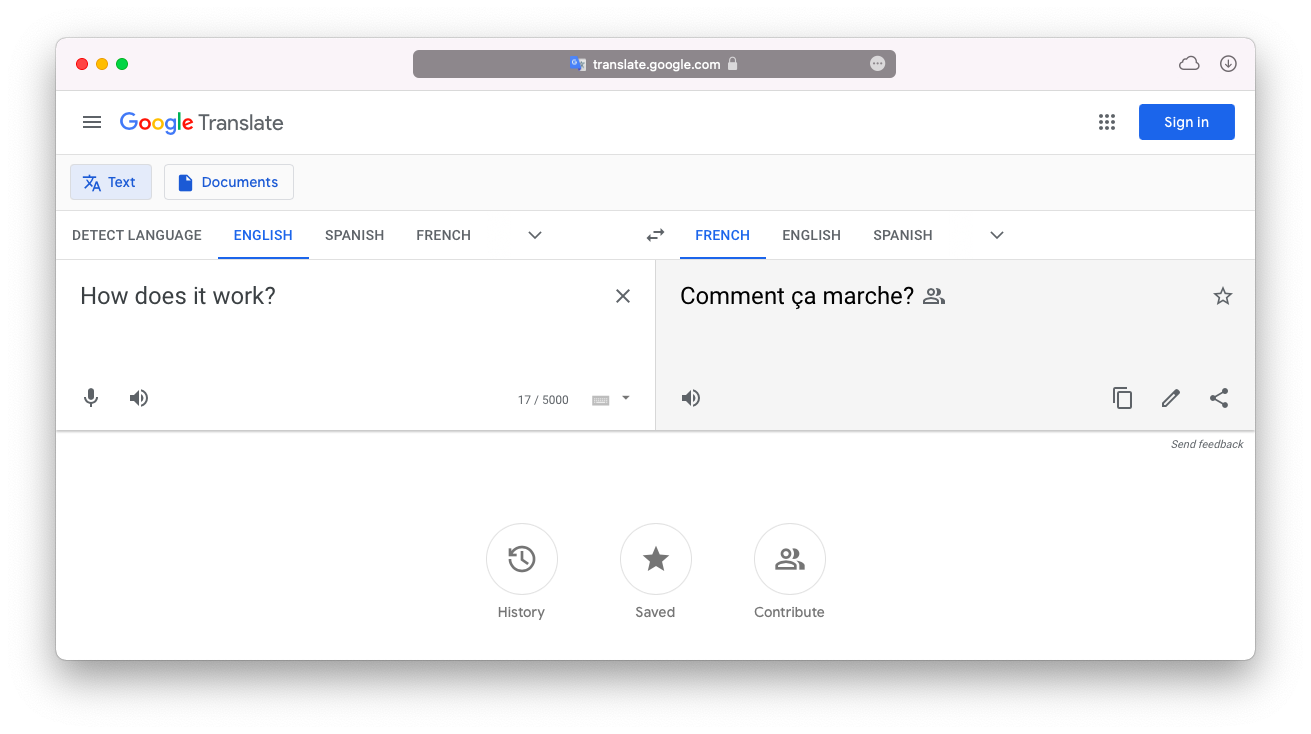Click the microphone to translate by voice
The image size is (1311, 734).
pos(91,397)
